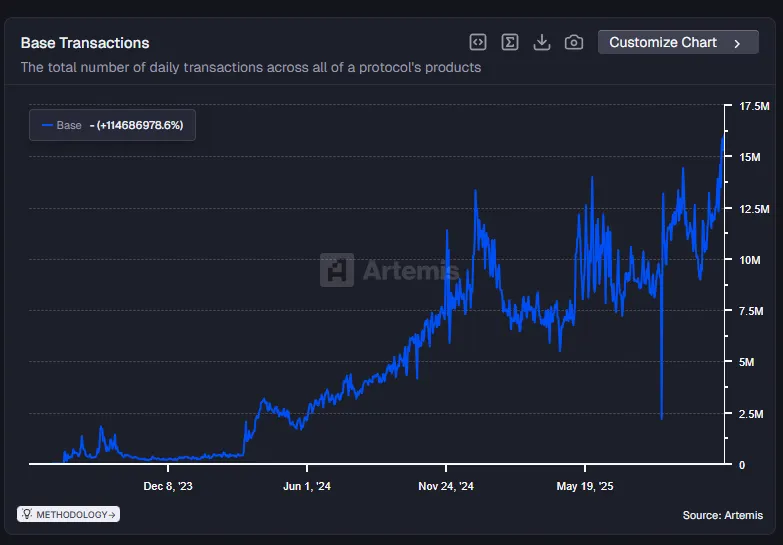Click the sigma aggregate icon
The image size is (783, 545).
pyautogui.click(x=510, y=42)
